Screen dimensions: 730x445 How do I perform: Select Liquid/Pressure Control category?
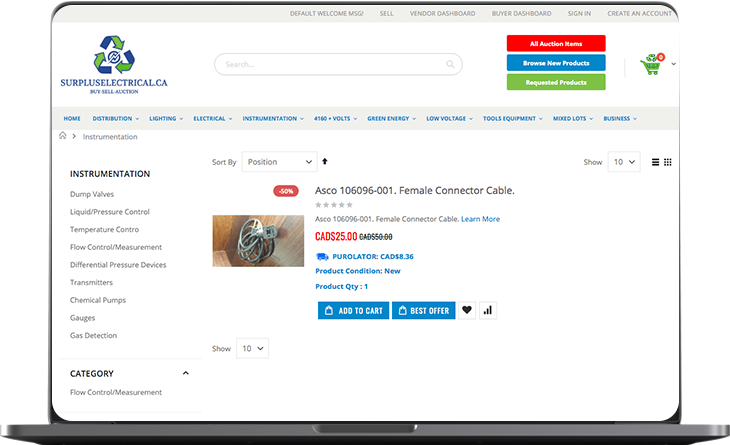pos(109,212)
